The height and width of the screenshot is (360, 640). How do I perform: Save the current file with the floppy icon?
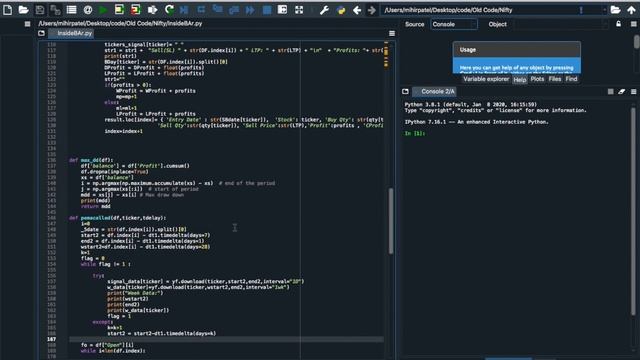coord(40,10)
